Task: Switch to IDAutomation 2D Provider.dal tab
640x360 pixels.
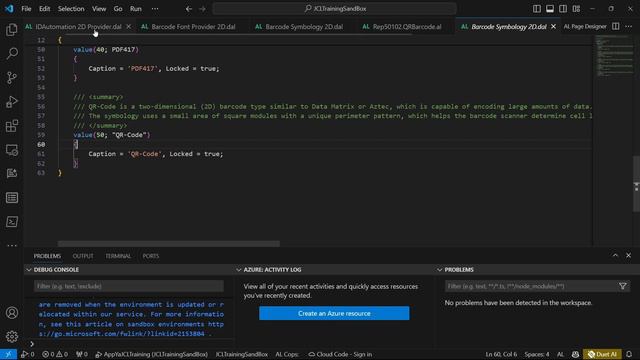Action: [x=78, y=27]
